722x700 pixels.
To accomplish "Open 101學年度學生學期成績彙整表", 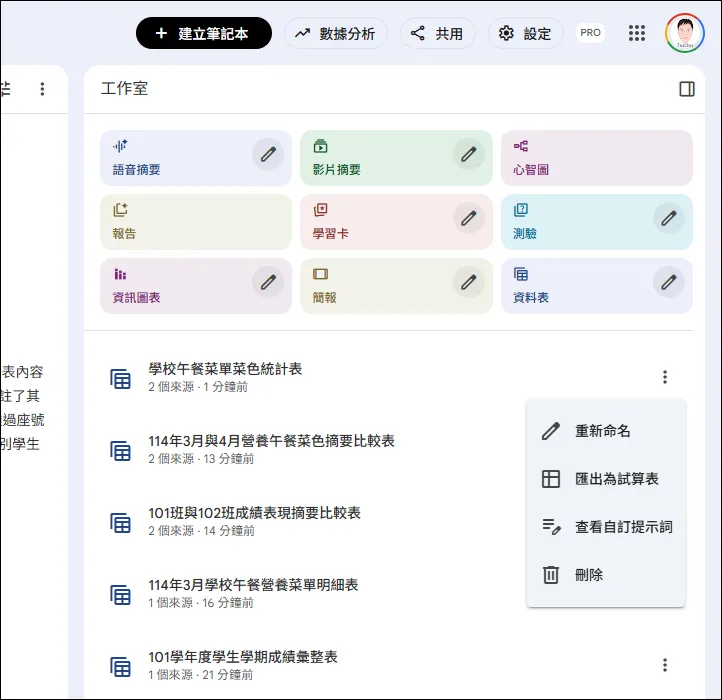I will [x=243, y=657].
